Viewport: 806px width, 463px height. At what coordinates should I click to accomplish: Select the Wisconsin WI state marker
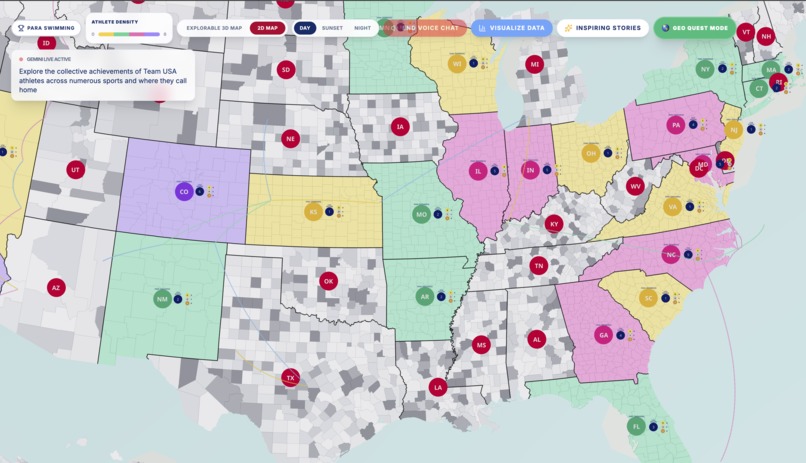coord(456,64)
